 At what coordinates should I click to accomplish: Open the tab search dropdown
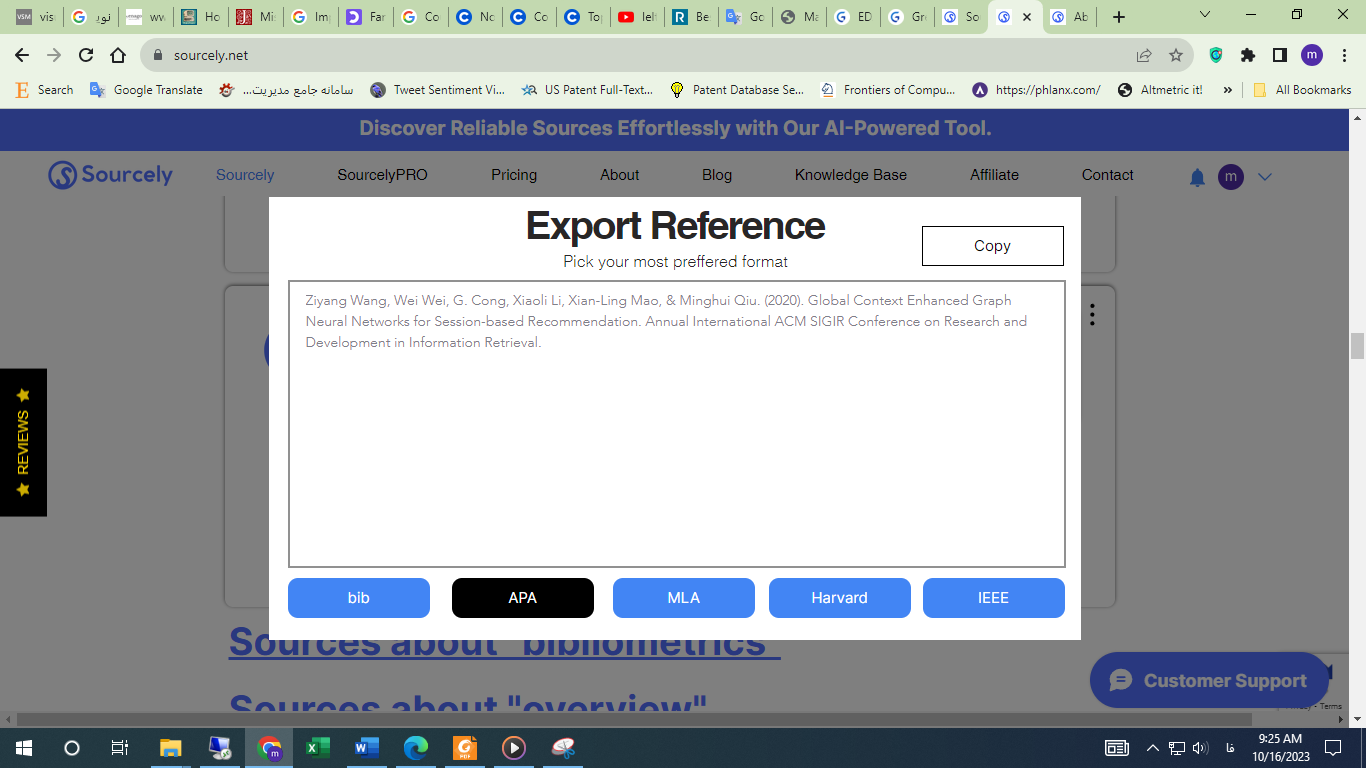[1205, 15]
